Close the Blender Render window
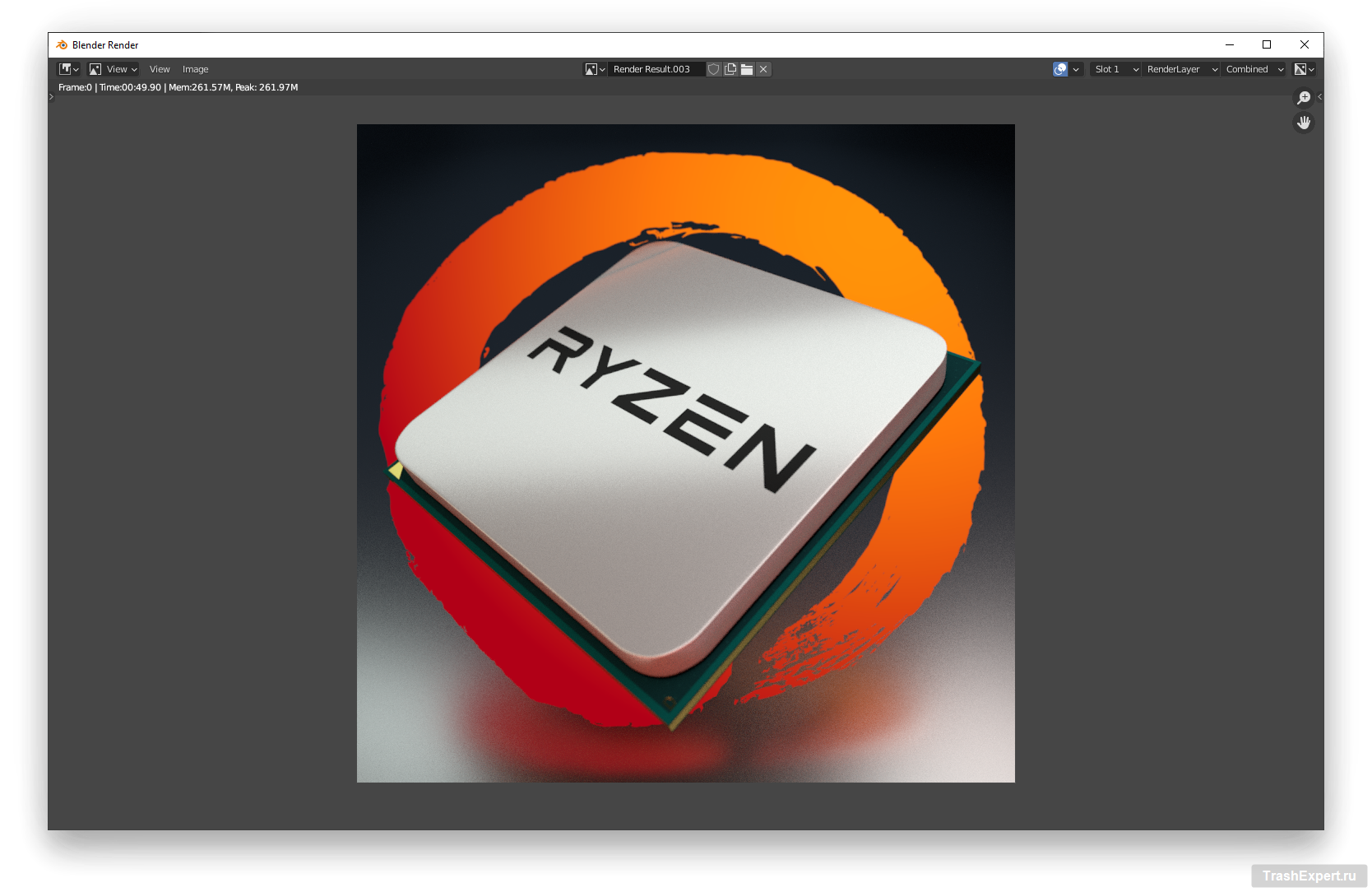 pos(1305,45)
